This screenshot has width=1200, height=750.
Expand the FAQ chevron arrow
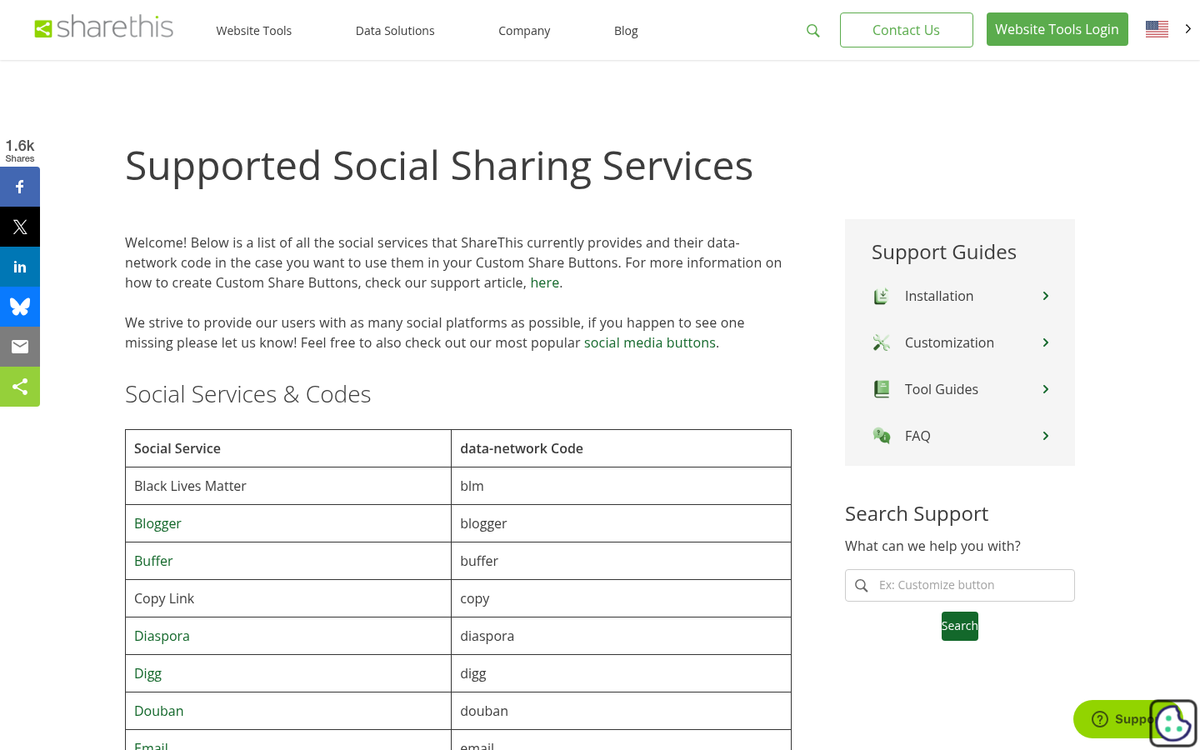1045,436
